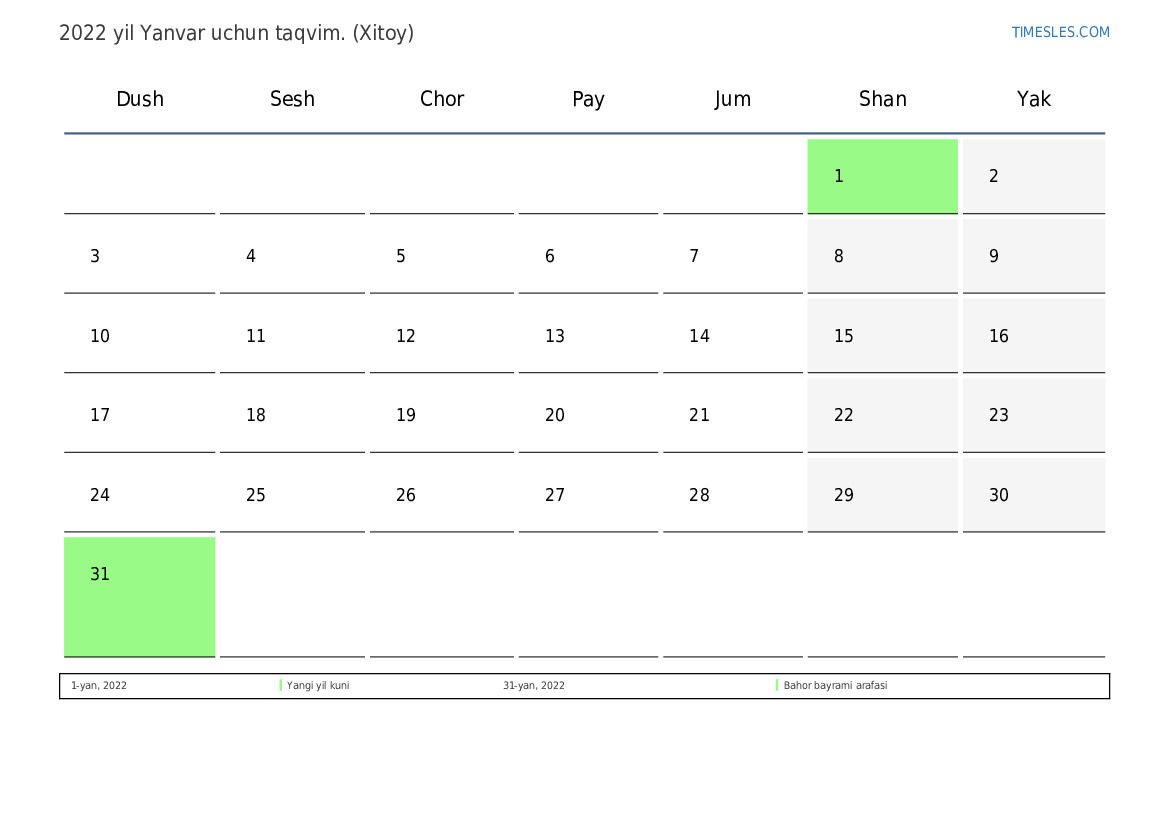Click the Yak column header
Viewport: 1169px width, 827px height.
pos(1033,99)
